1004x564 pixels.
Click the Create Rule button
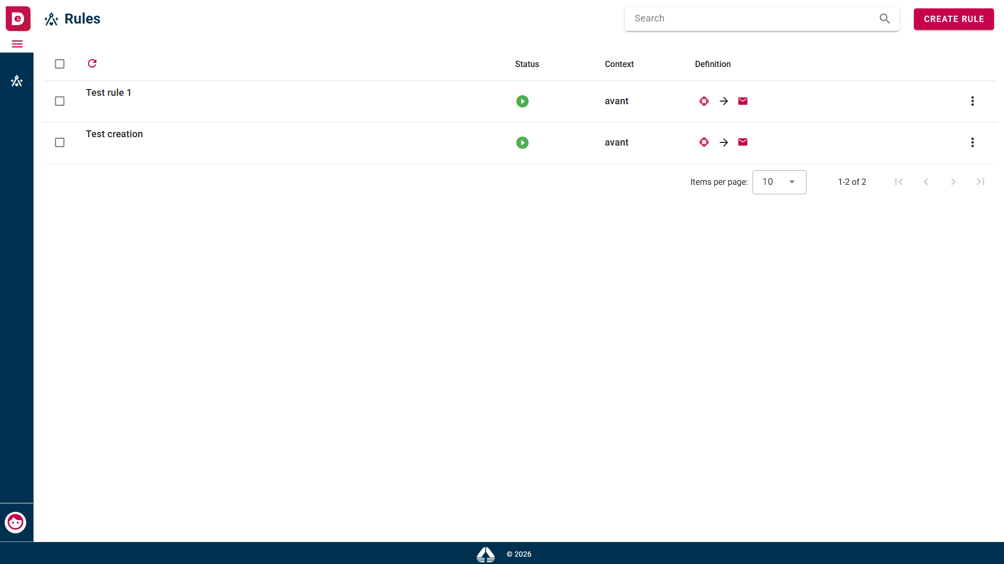coord(953,19)
